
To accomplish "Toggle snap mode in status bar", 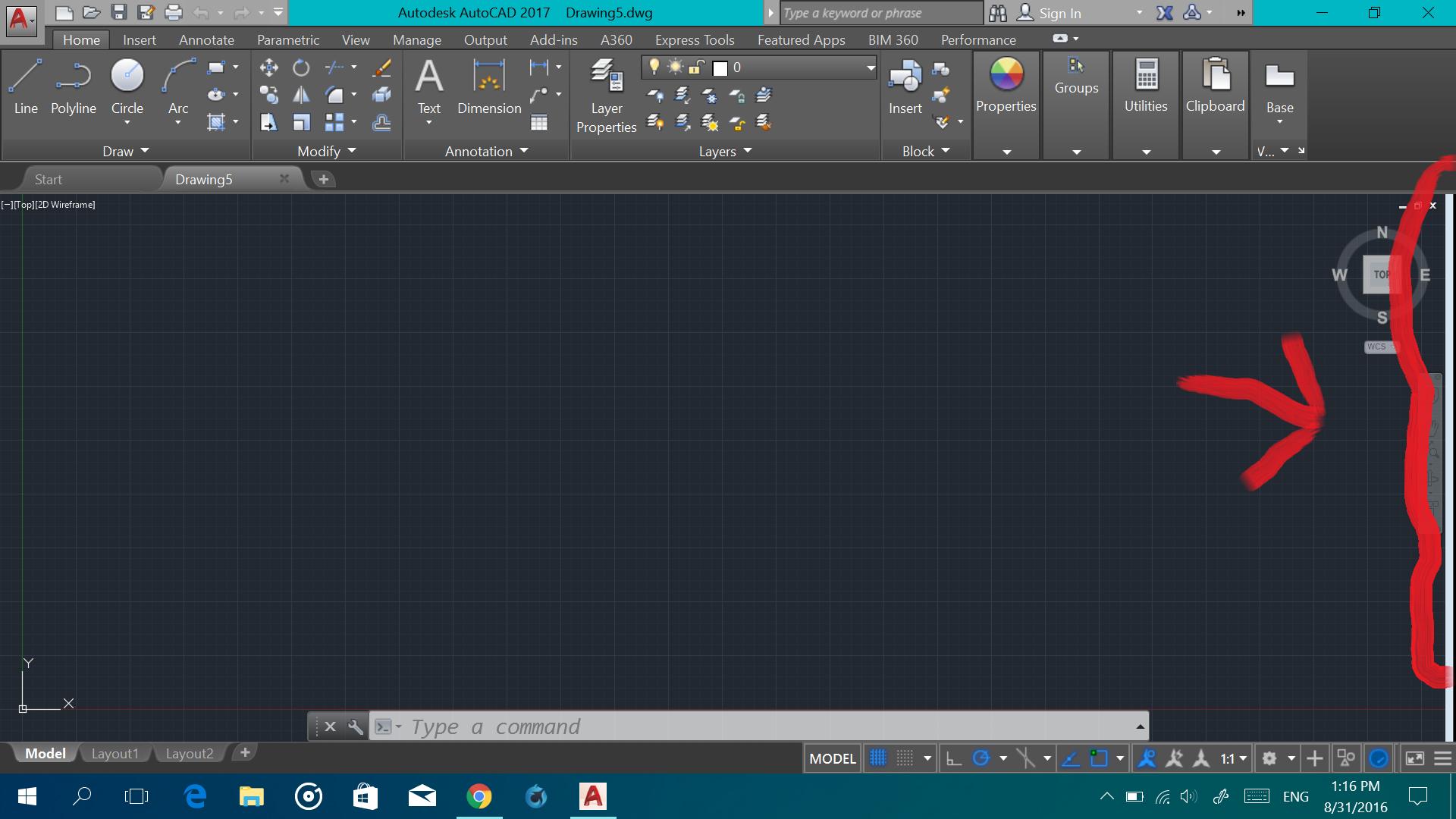I will pyautogui.click(x=904, y=758).
